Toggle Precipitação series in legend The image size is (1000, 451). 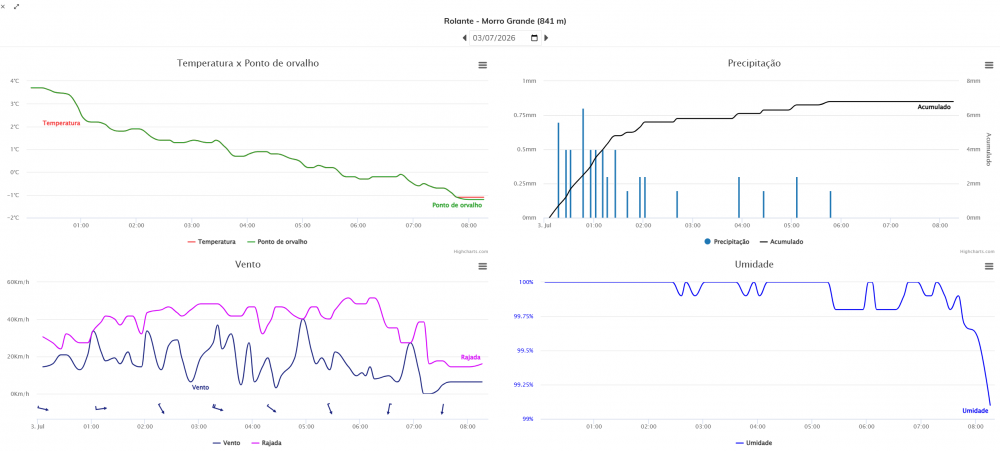pyautogui.click(x=727, y=242)
